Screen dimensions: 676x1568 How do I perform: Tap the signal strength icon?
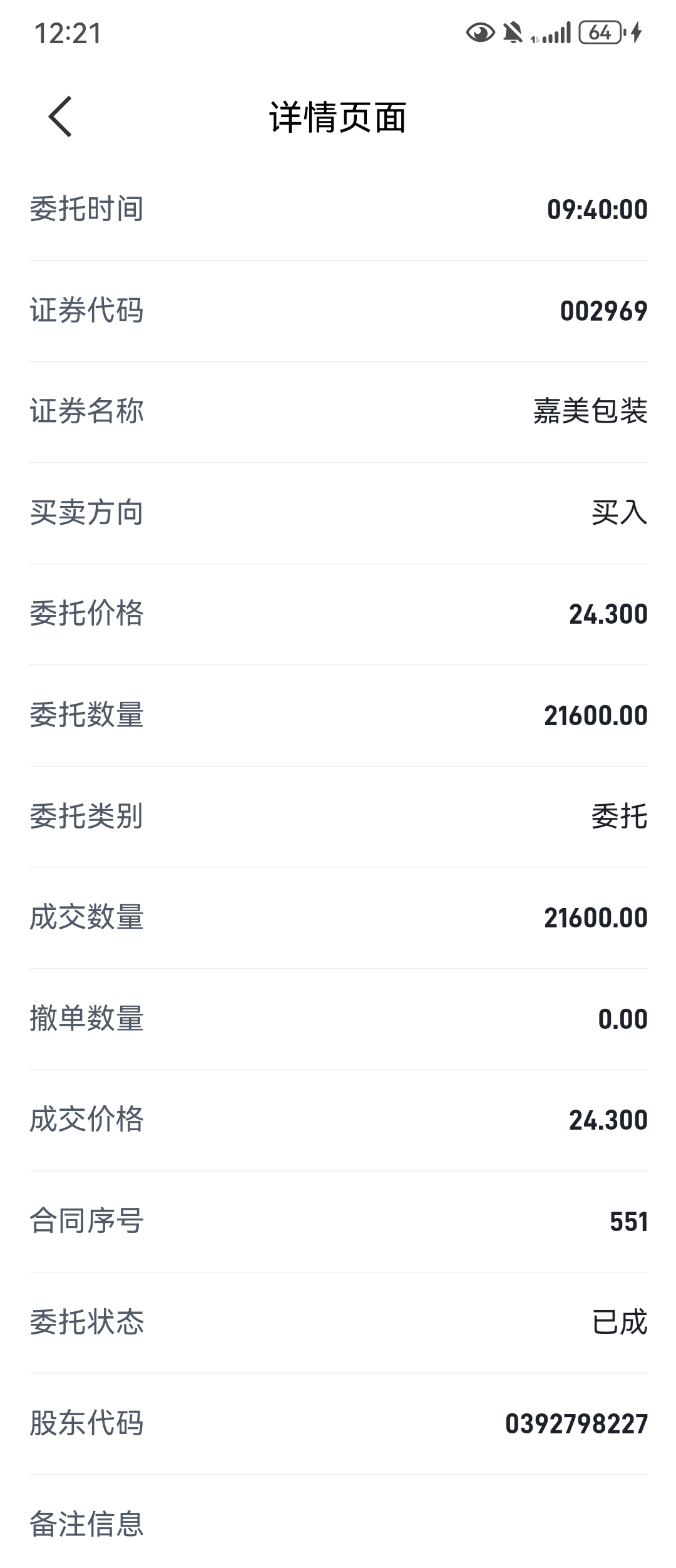tap(551, 34)
